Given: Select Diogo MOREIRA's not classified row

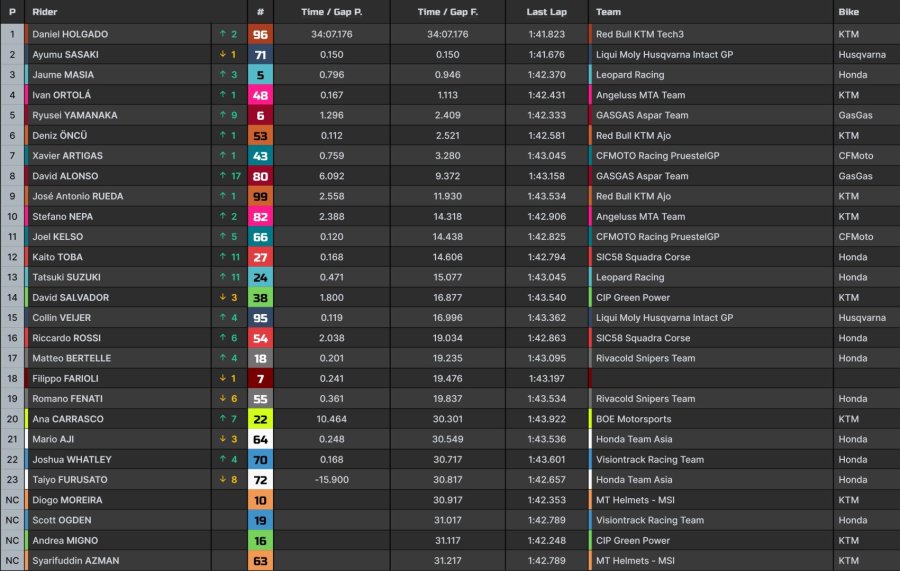Looking at the screenshot, I should (x=450, y=500).
